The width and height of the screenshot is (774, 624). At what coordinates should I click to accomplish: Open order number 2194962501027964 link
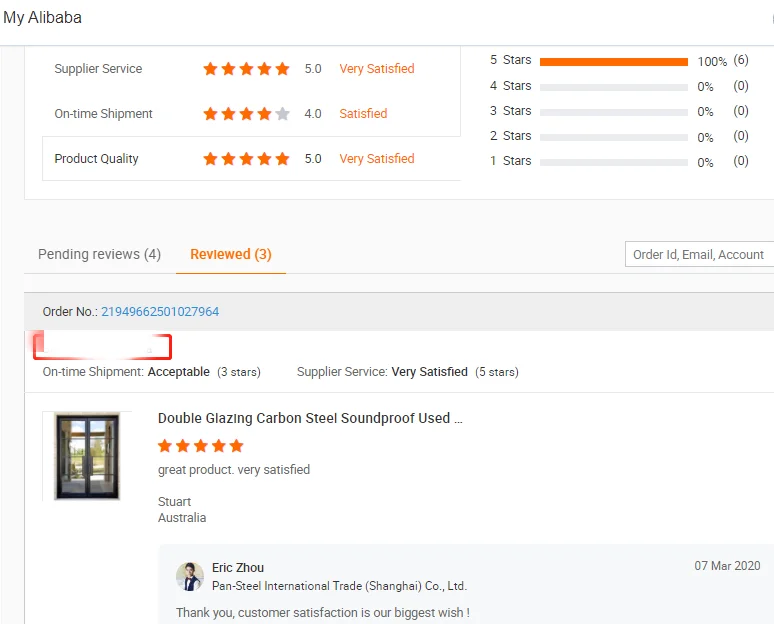[160, 312]
